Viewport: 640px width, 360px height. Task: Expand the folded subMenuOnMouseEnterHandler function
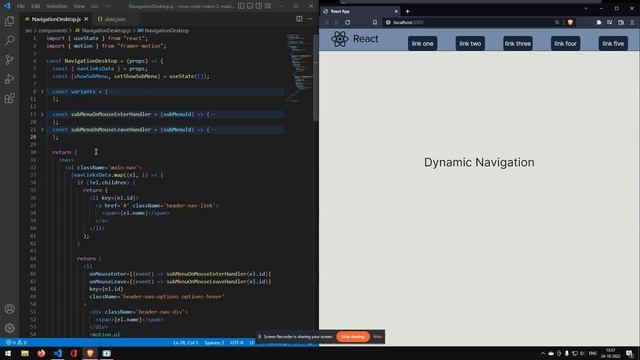pyautogui.click(x=42, y=114)
